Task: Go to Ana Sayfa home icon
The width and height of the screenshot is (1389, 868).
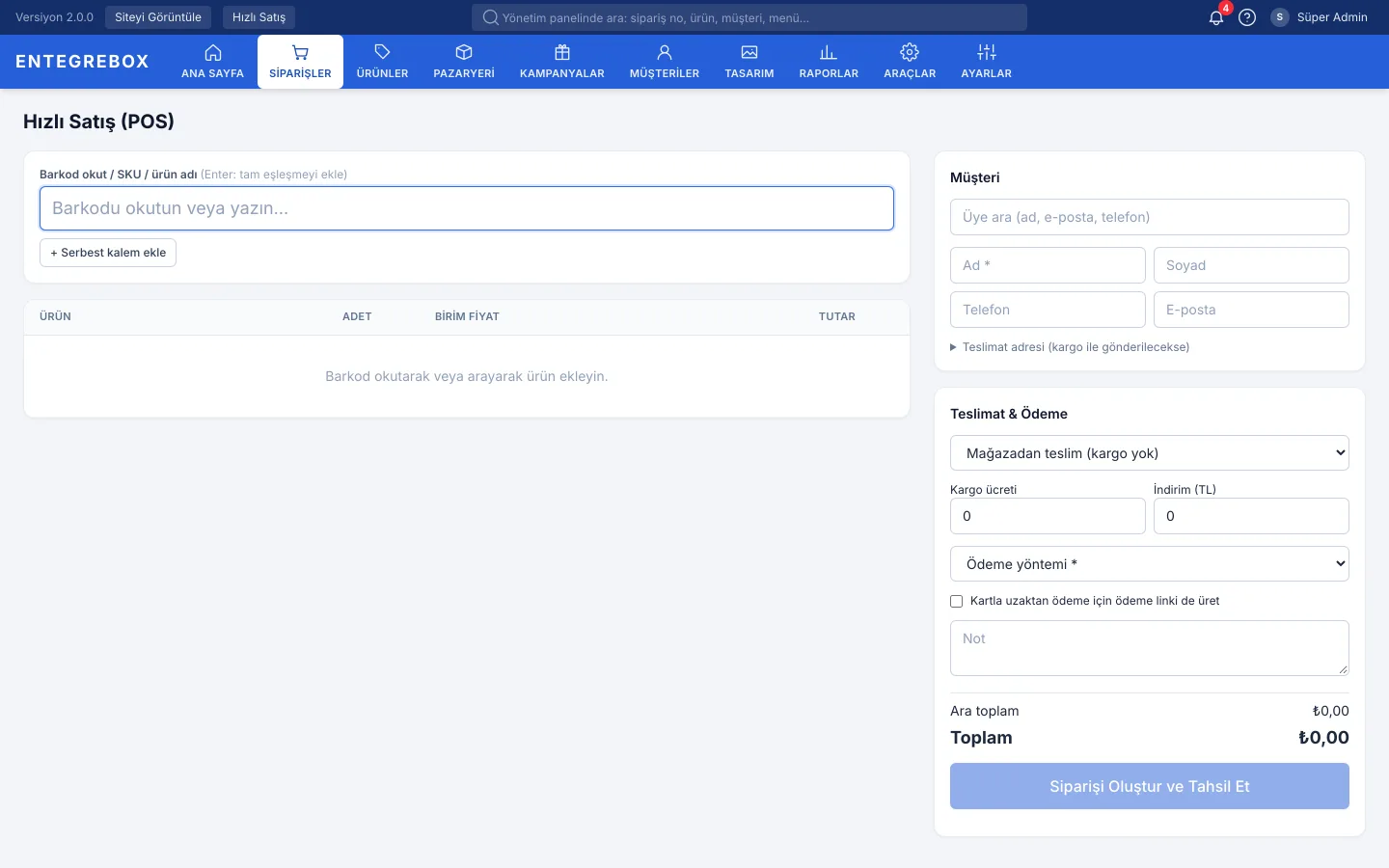Action: [x=213, y=53]
